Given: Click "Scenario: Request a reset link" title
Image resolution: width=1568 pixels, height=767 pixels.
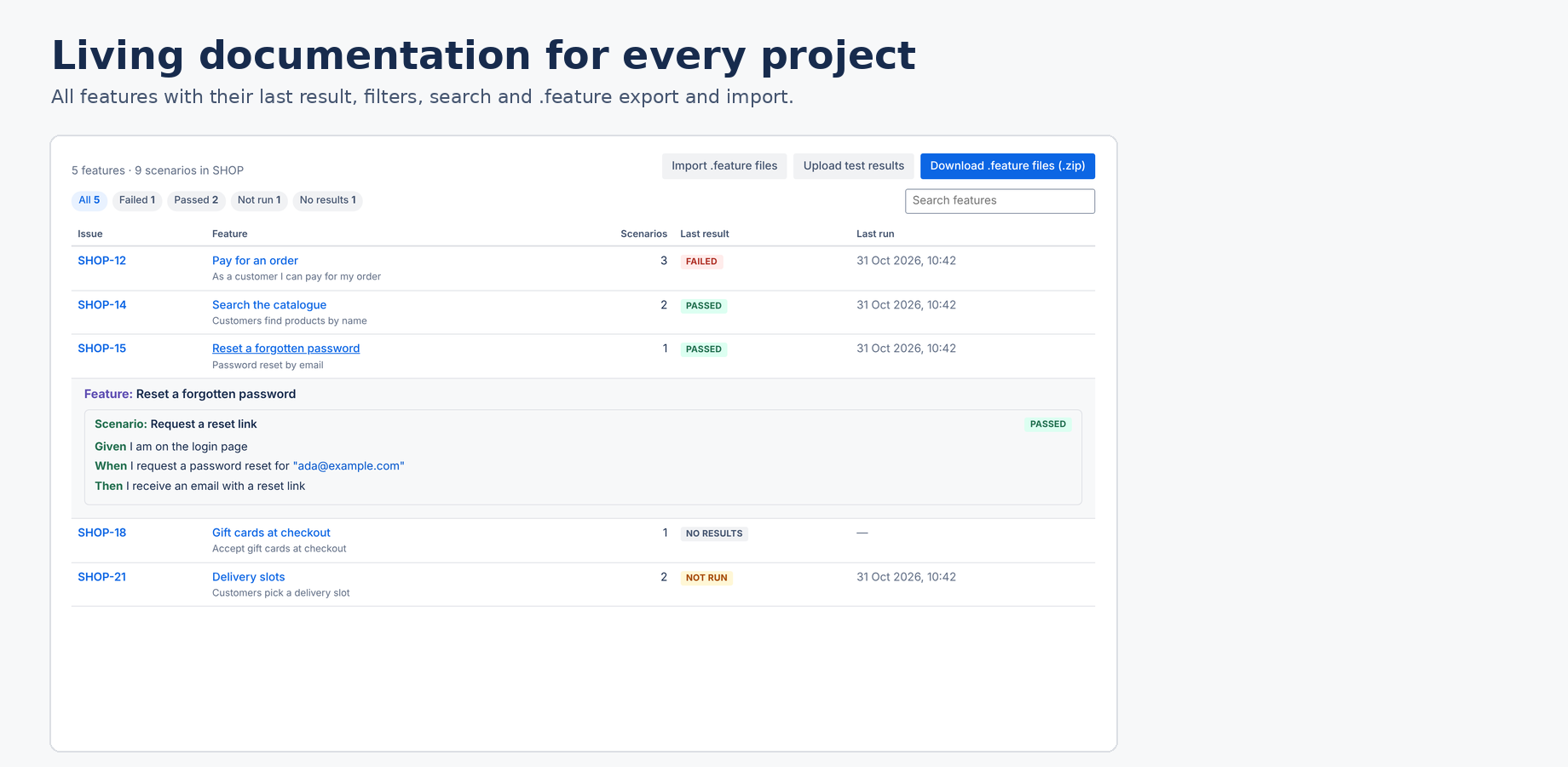Looking at the screenshot, I should [x=176, y=424].
